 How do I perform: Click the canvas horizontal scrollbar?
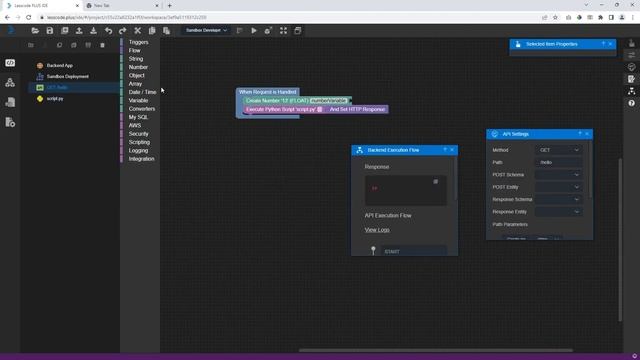(x=435, y=350)
